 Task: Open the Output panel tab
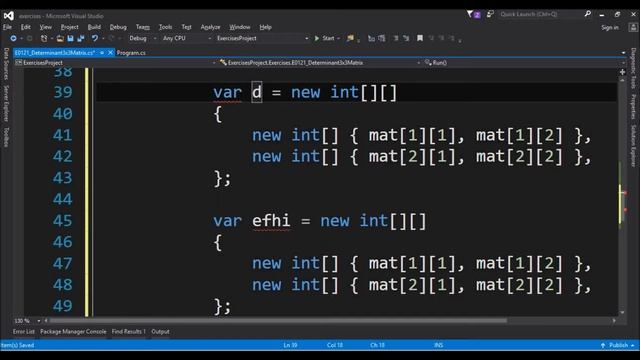coord(160,332)
